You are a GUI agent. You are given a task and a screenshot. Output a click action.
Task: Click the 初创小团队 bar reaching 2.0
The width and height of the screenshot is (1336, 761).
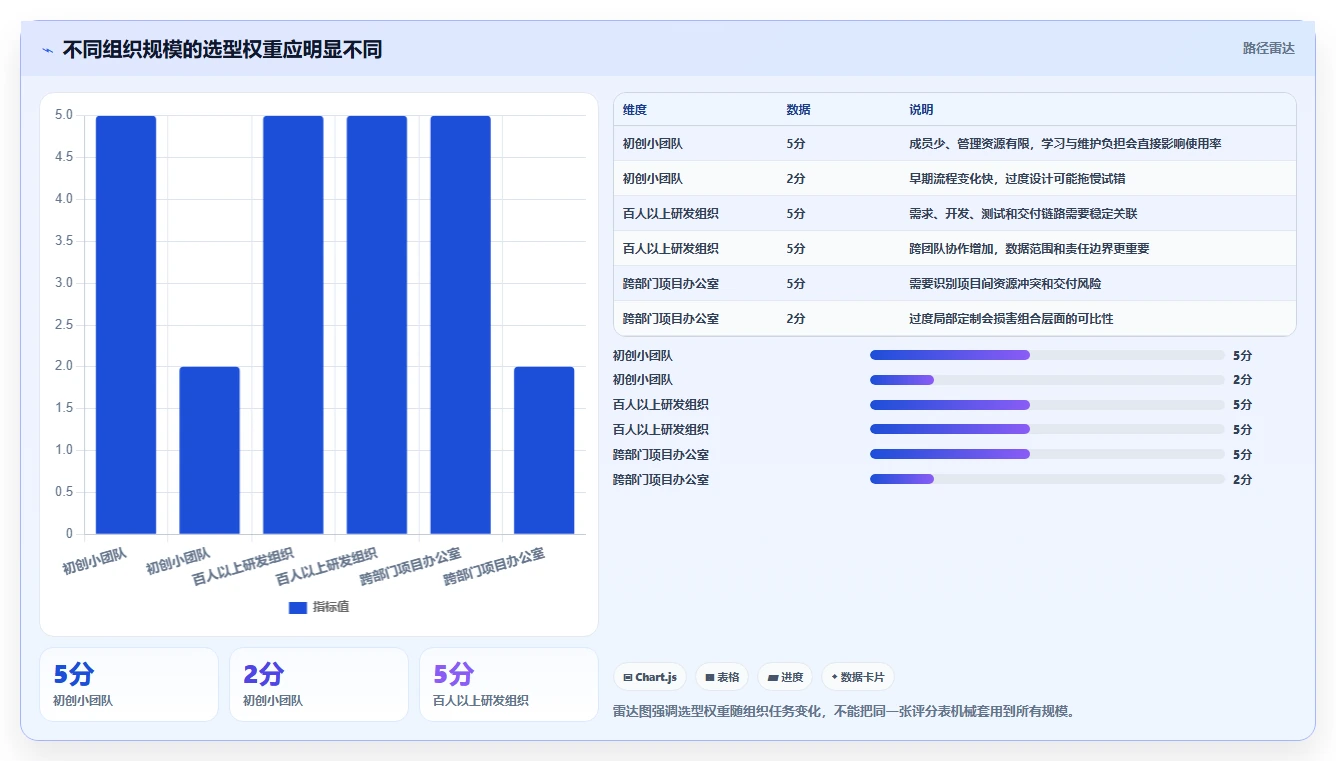click(210, 450)
